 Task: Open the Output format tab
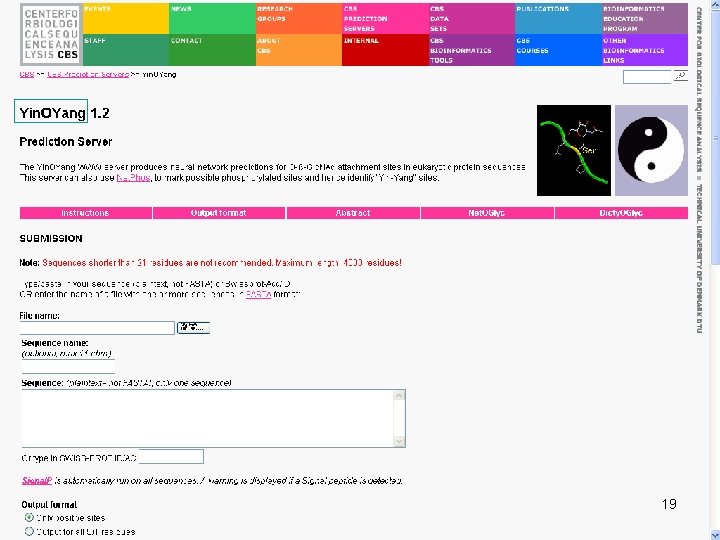pyautogui.click(x=219, y=213)
